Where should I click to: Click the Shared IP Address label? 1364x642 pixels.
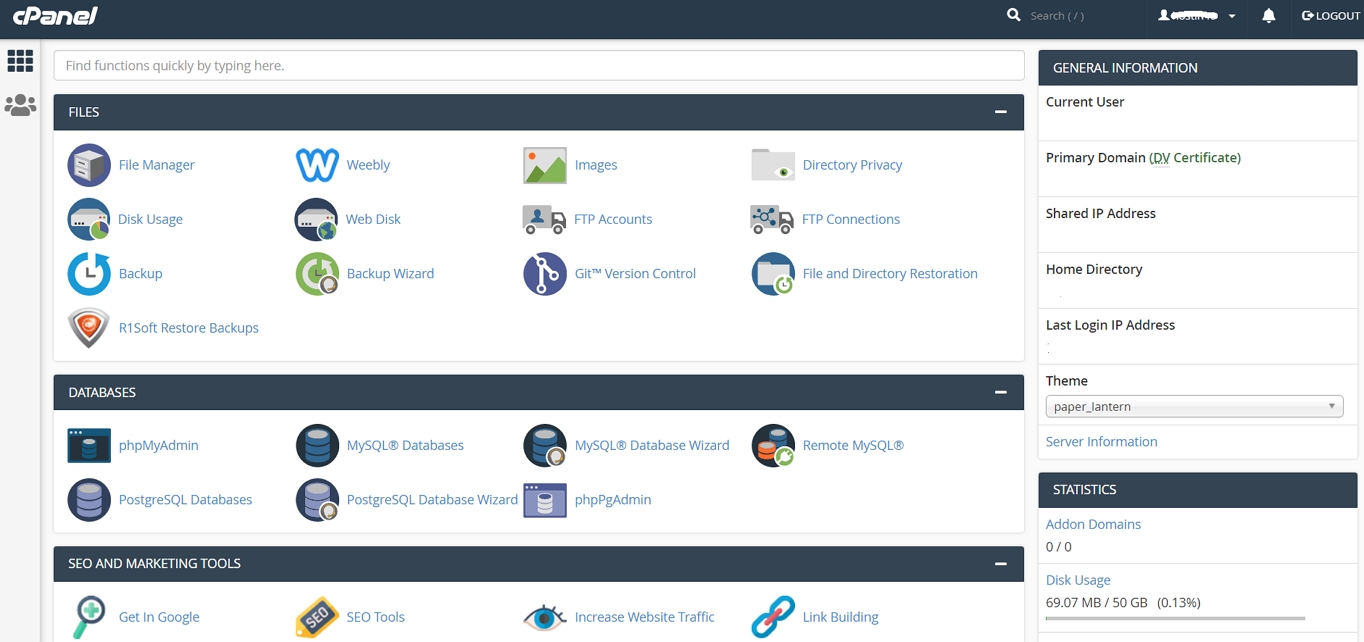point(1100,213)
